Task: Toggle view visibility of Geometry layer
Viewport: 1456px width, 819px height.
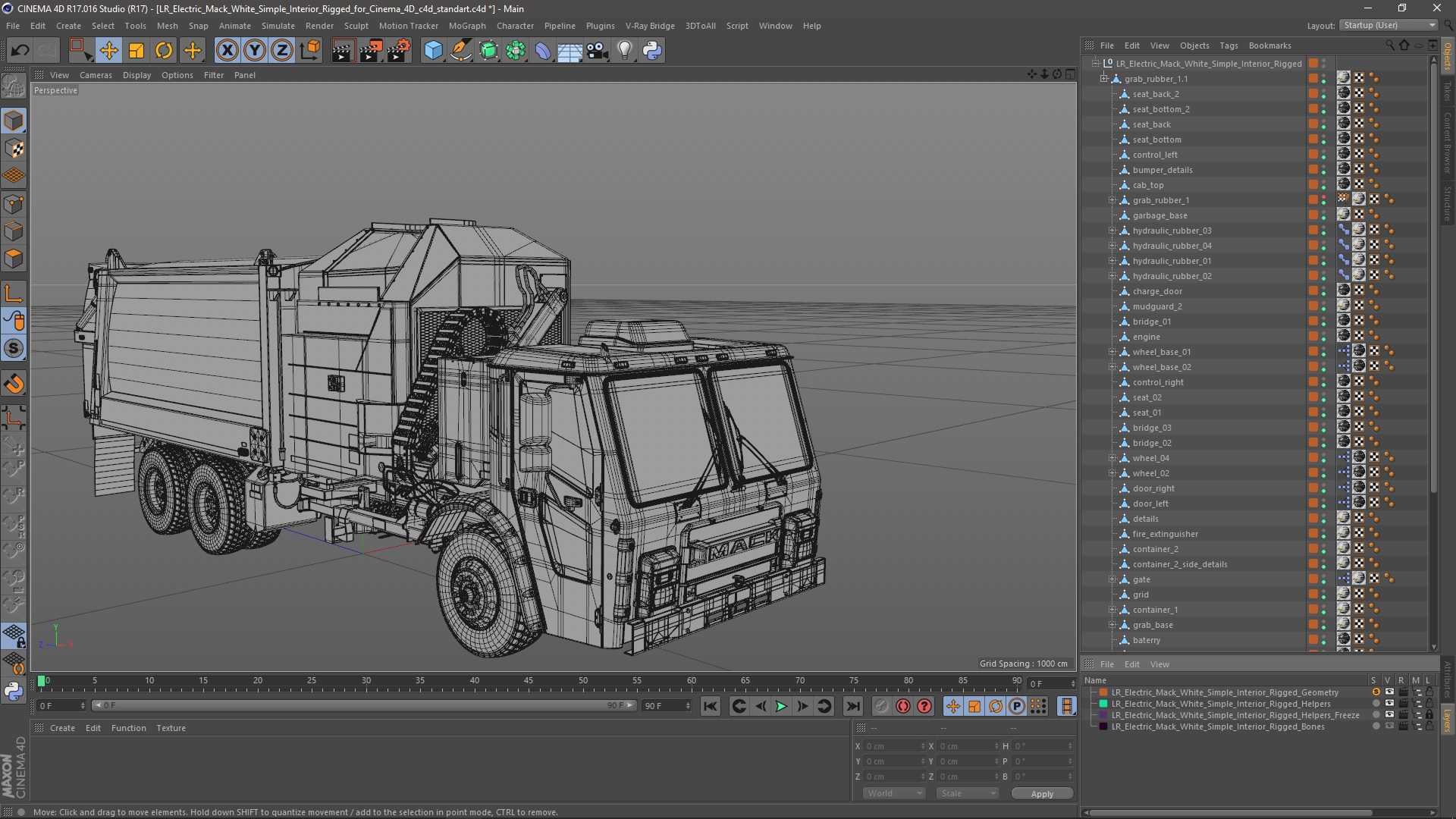Action: (1389, 692)
